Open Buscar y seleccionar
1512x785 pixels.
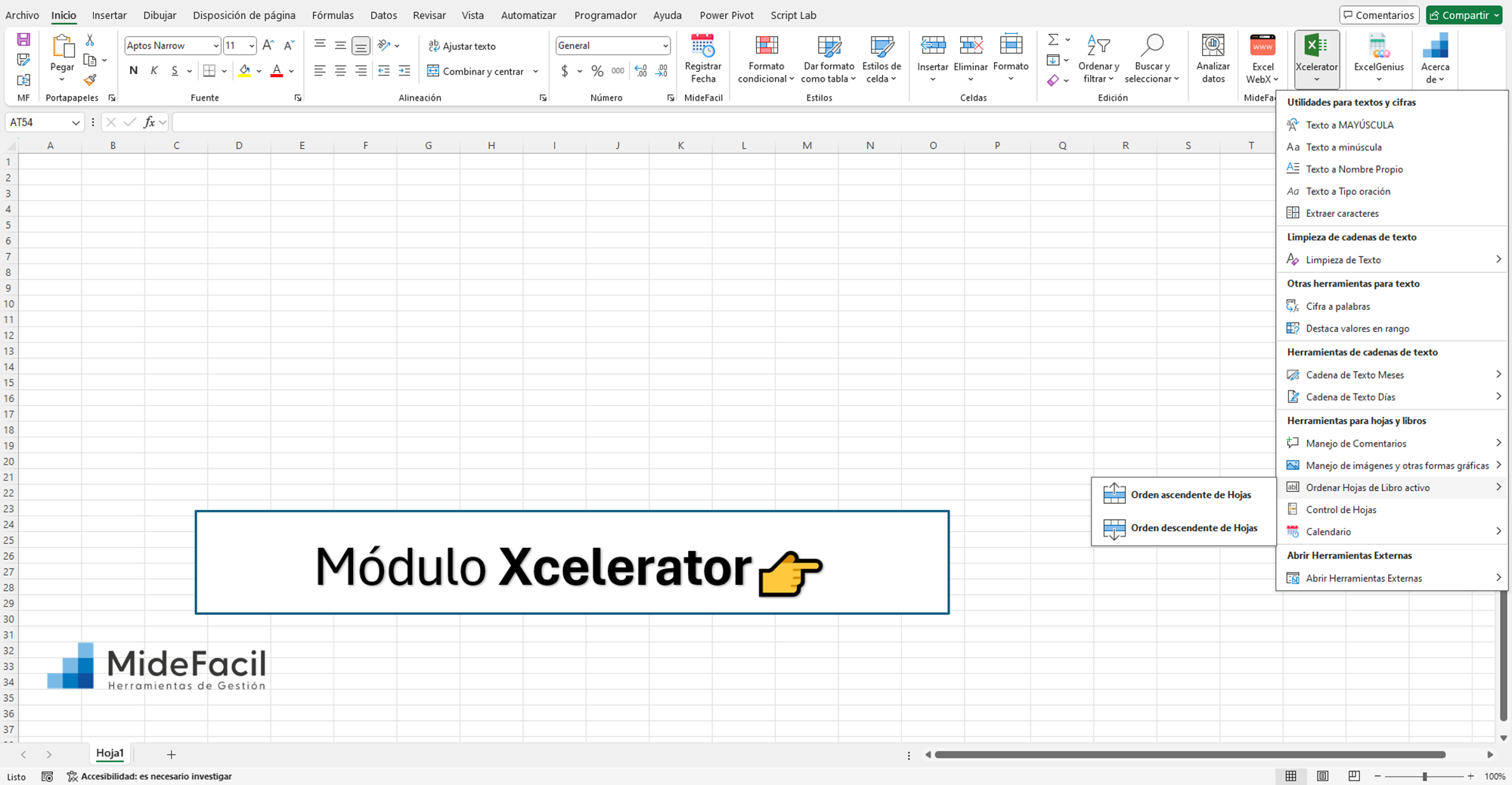[1151, 59]
